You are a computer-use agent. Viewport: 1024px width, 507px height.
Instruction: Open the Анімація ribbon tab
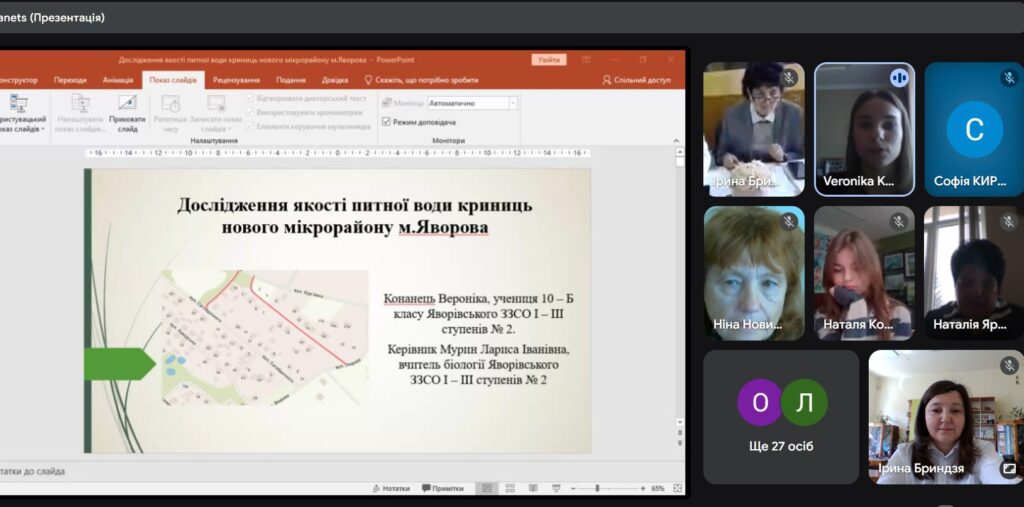pos(117,80)
